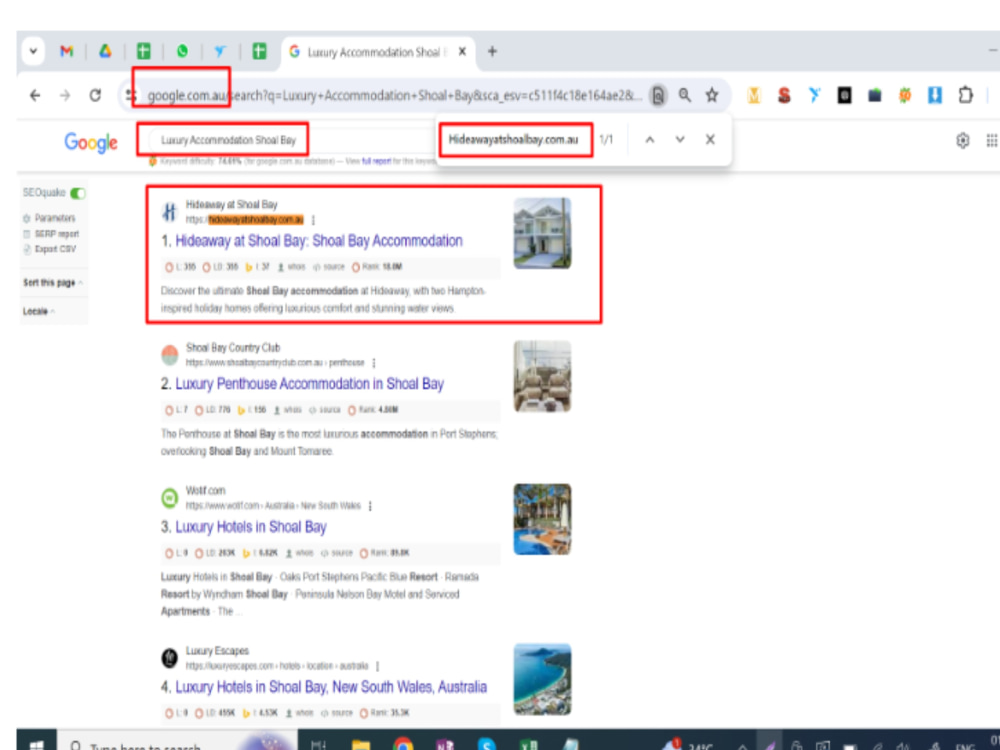The width and height of the screenshot is (1000, 750).
Task: Open Google quick settings gear
Action: click(x=963, y=140)
